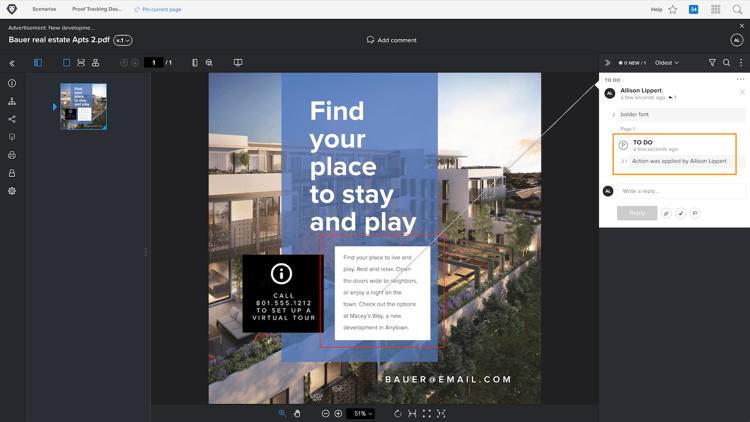750x422 pixels.
Task: Click the page ruler icon in toolbar
Action: pyautogui.click(x=195, y=63)
